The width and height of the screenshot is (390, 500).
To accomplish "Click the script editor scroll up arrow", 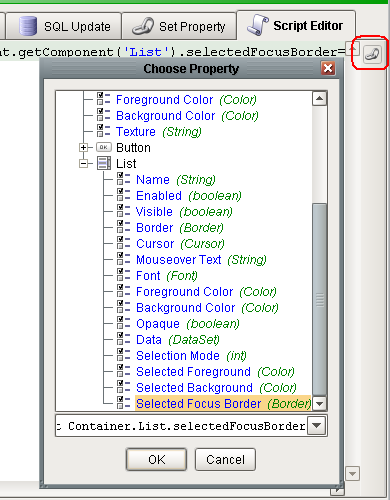I will pyautogui.click(x=352, y=49).
